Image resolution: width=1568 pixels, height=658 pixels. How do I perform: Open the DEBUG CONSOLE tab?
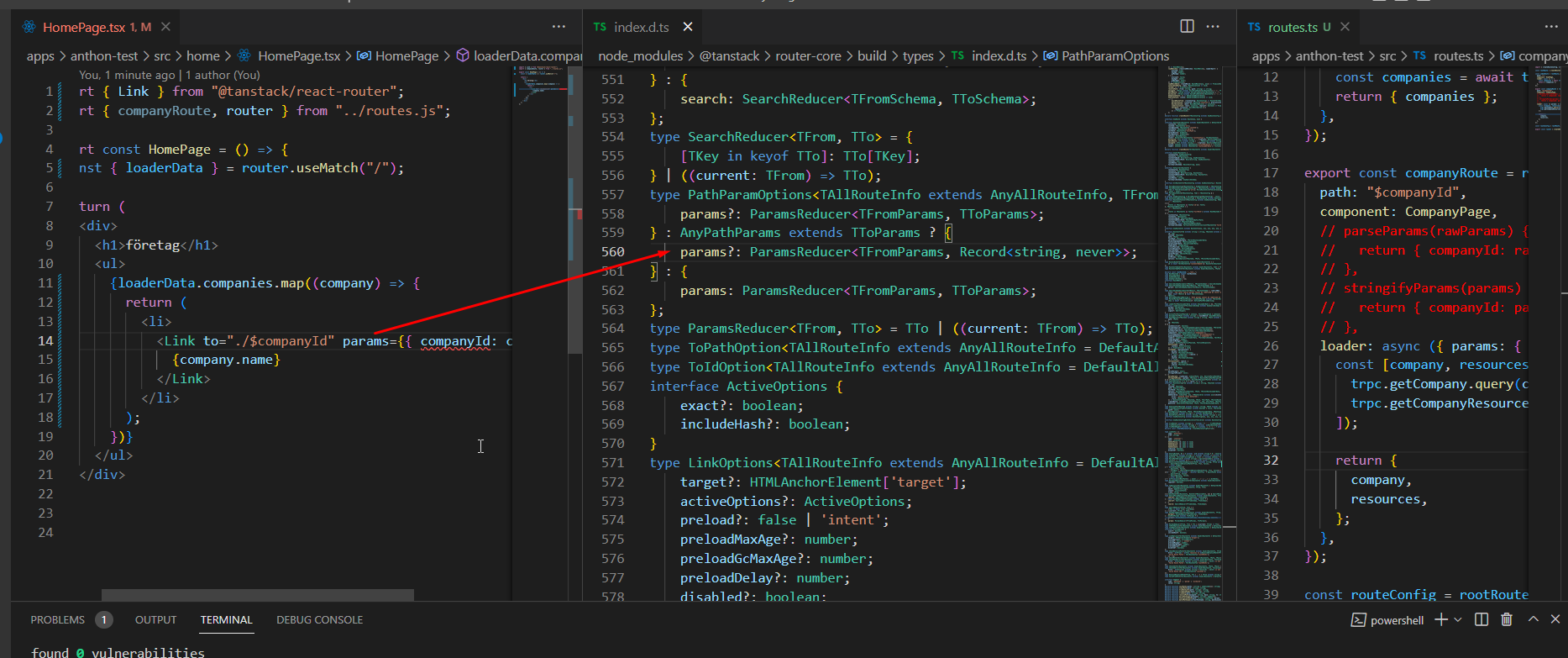pyautogui.click(x=319, y=620)
